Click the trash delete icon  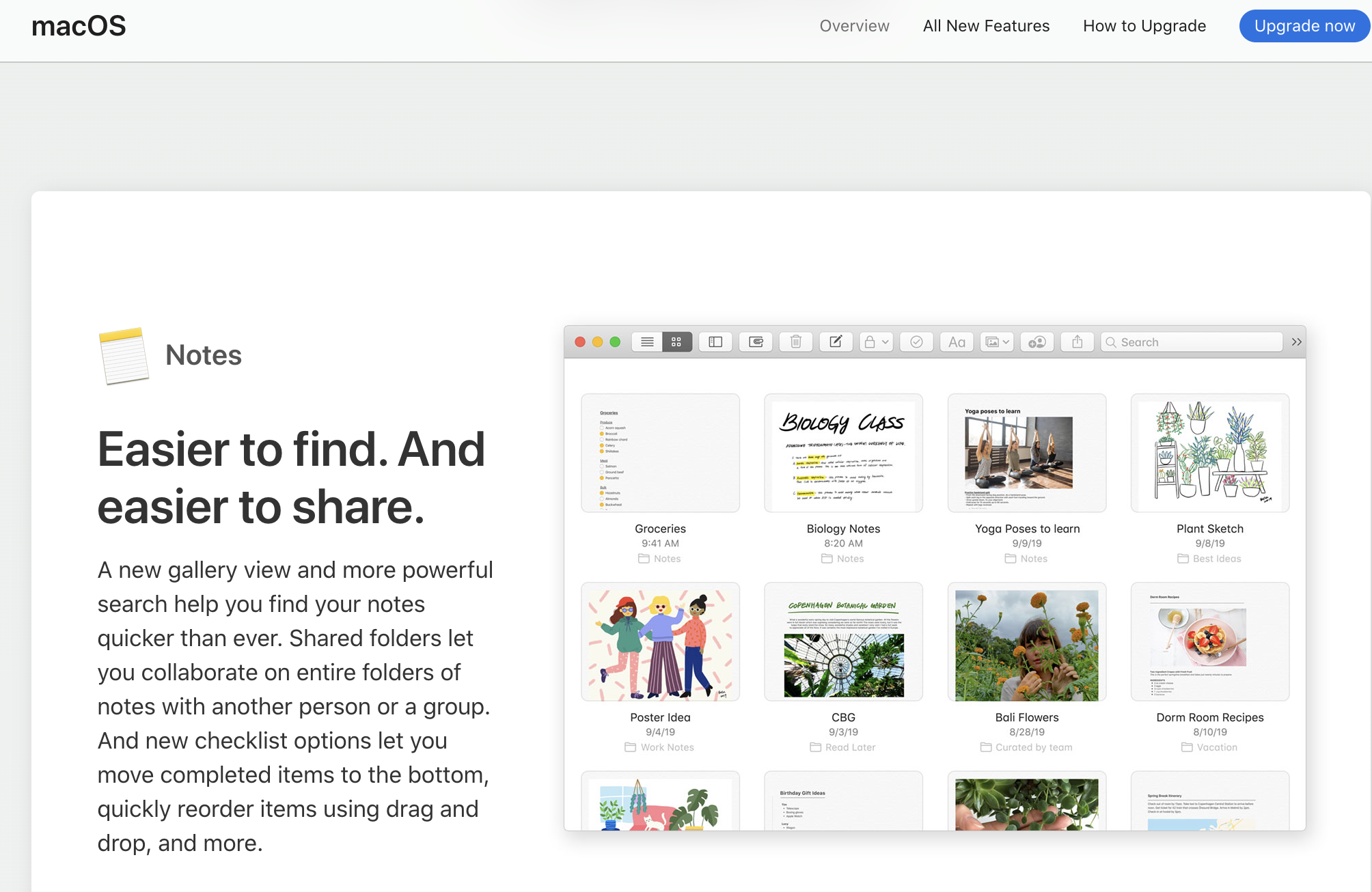tap(796, 342)
